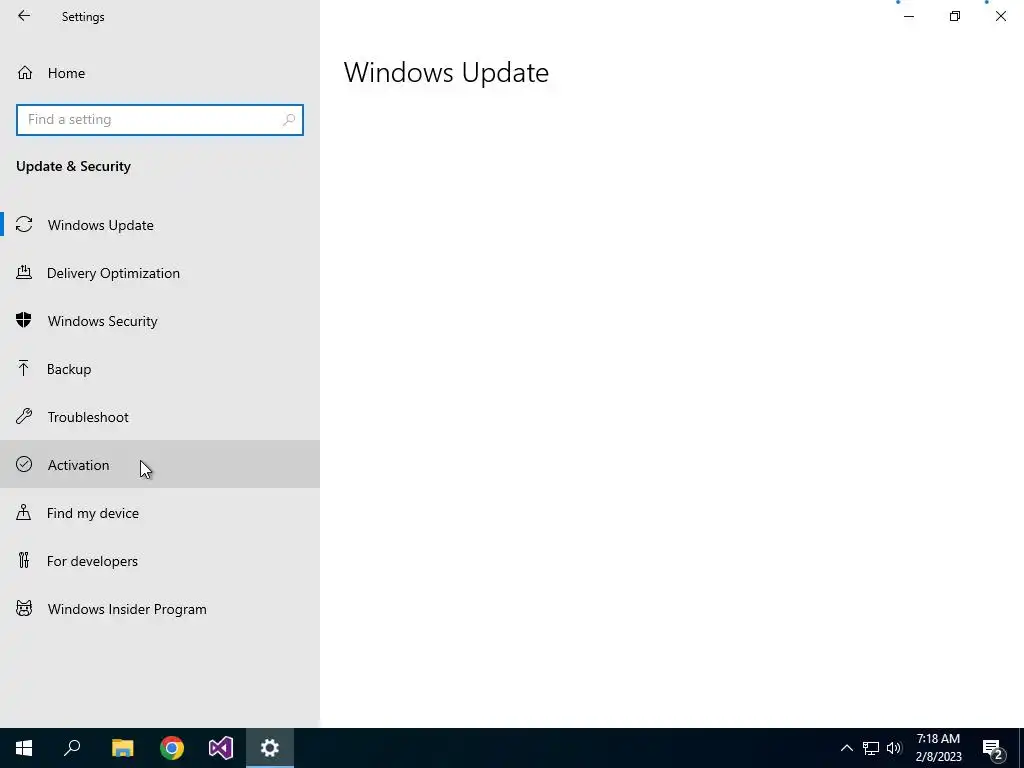Click the Find my device person icon
Screen dimensions: 1024x768
pos(24,512)
